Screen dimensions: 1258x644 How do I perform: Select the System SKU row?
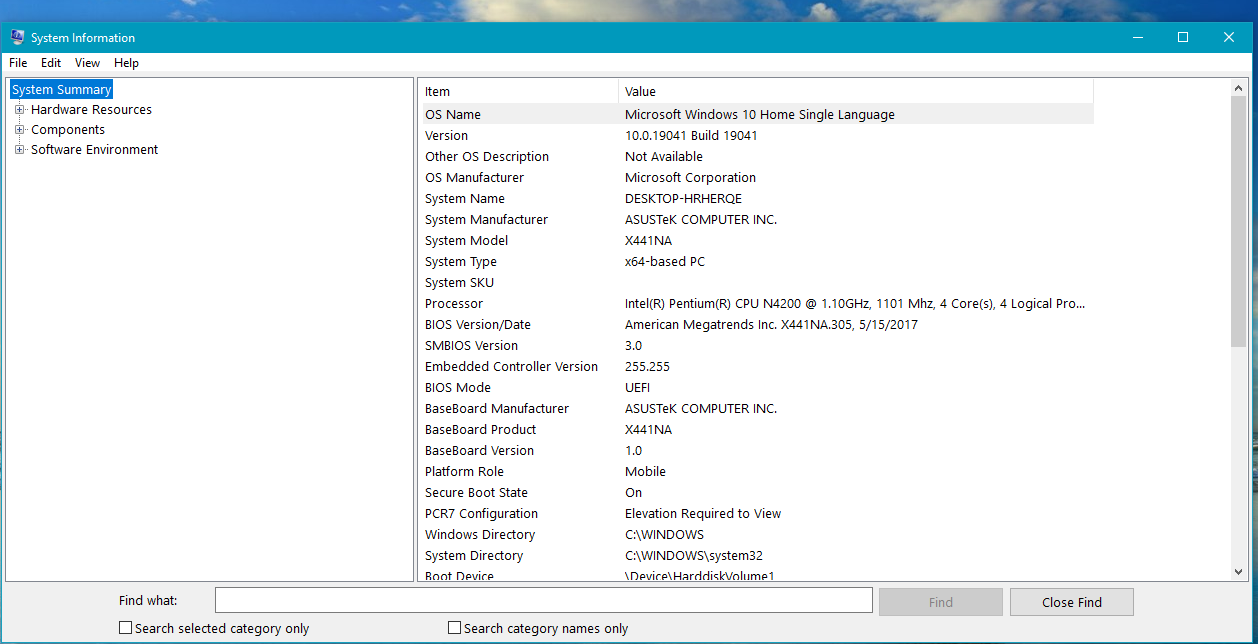pyautogui.click(x=757, y=282)
